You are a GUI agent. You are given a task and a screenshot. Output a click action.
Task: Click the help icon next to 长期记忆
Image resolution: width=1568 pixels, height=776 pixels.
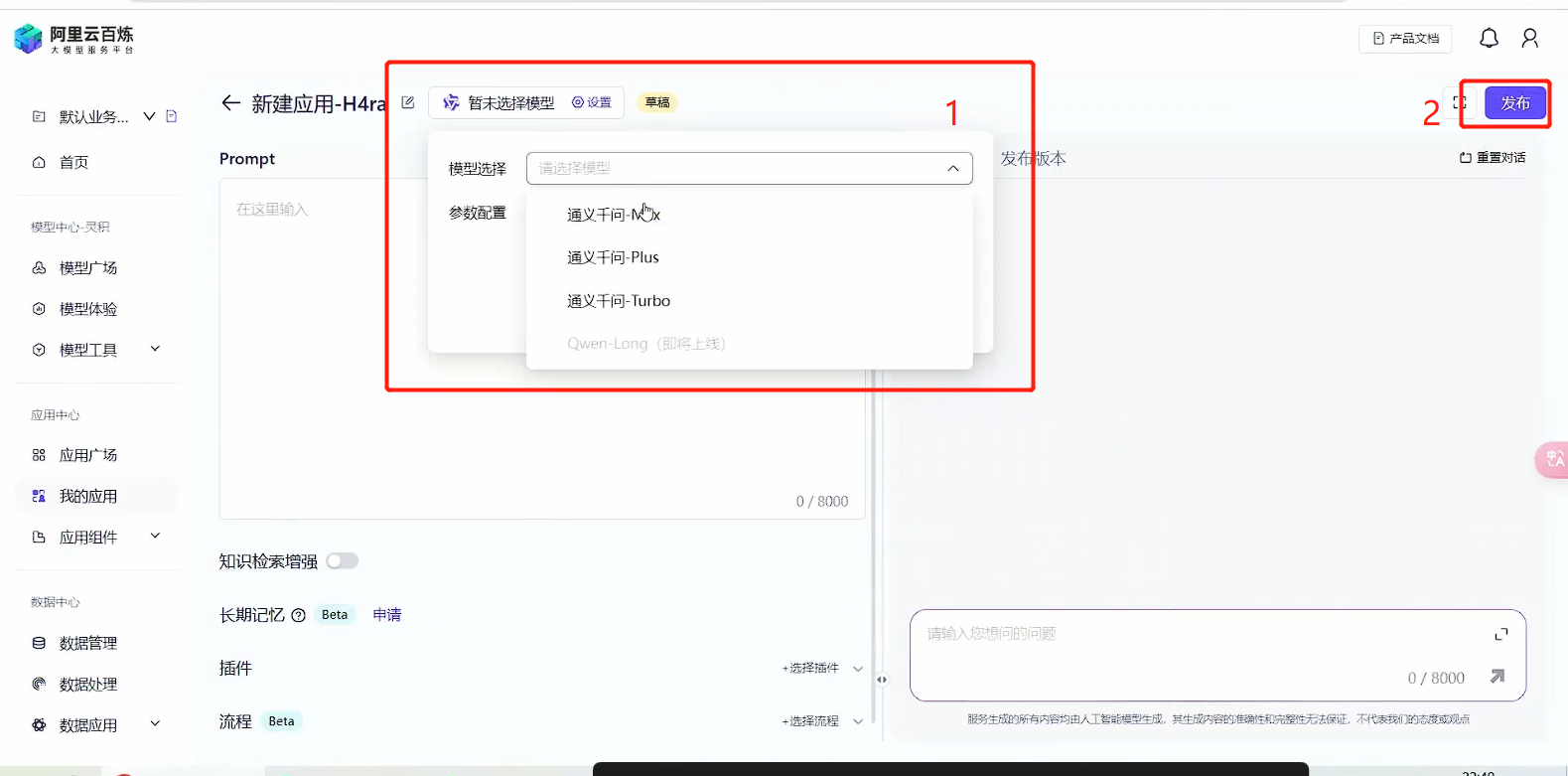tap(298, 615)
